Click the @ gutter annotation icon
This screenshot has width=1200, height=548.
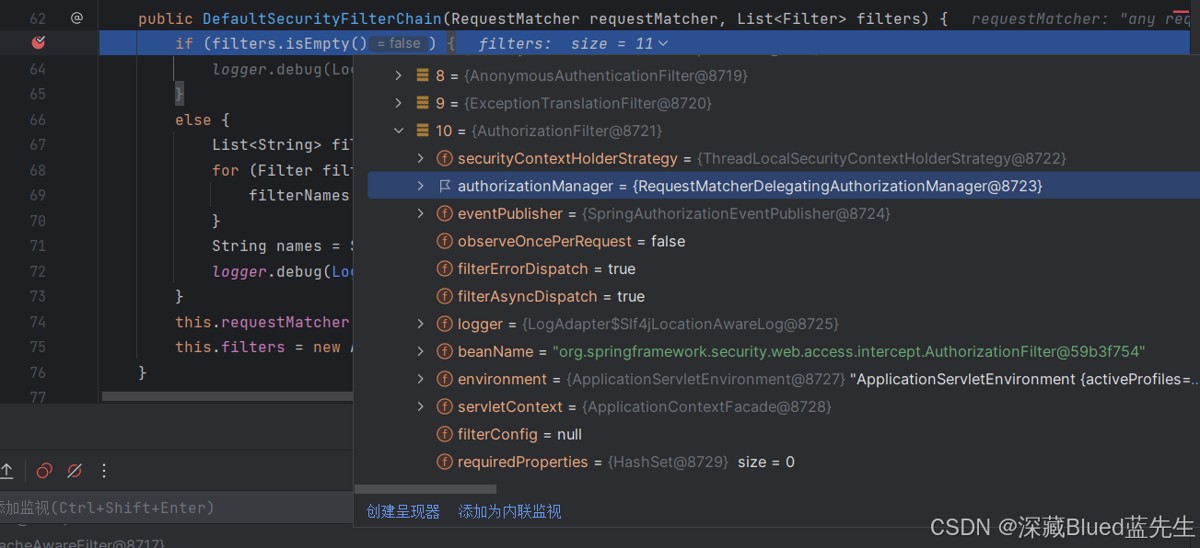pyautogui.click(x=77, y=18)
